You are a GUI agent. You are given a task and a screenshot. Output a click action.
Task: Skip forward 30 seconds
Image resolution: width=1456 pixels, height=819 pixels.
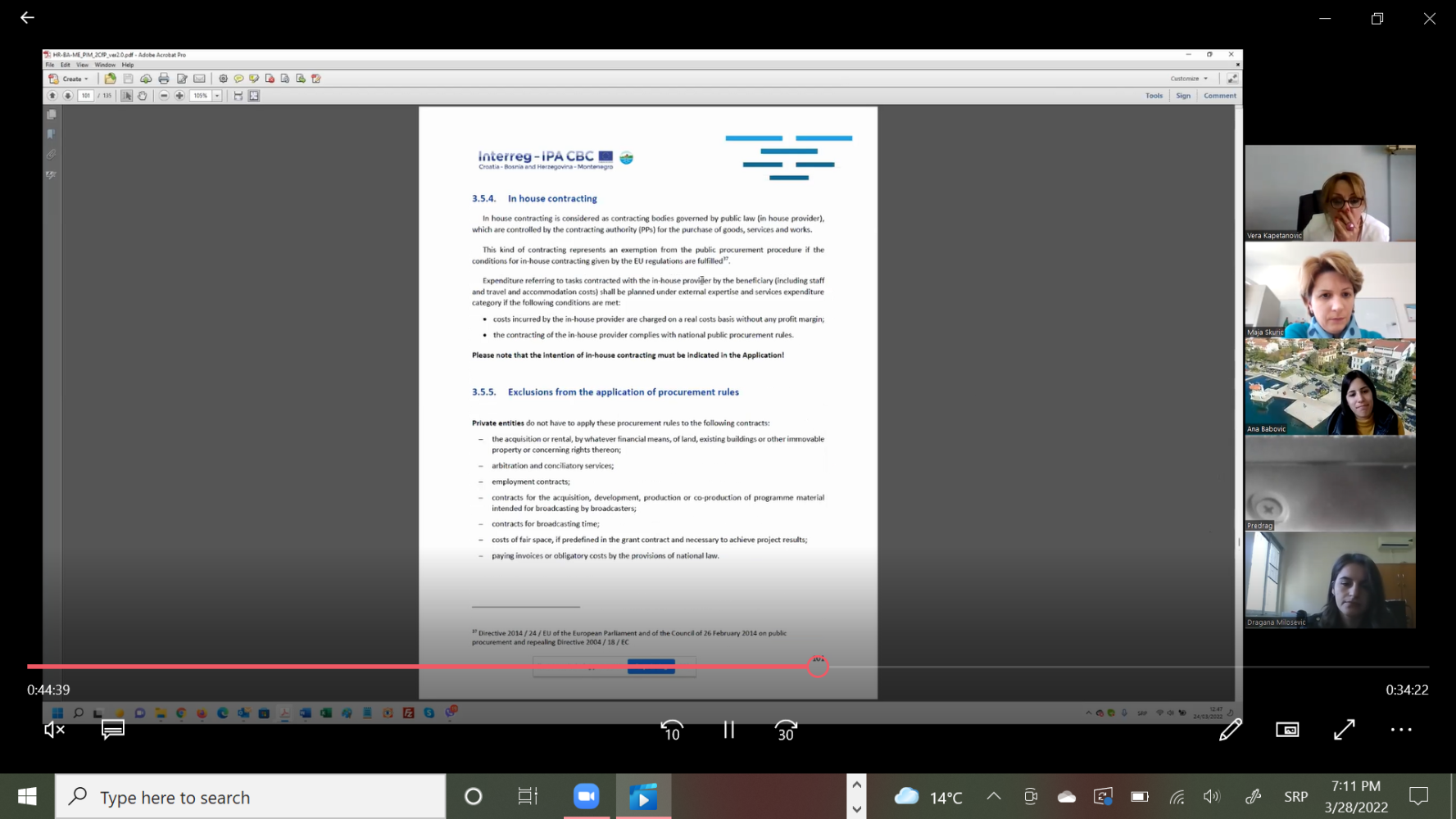(786, 730)
